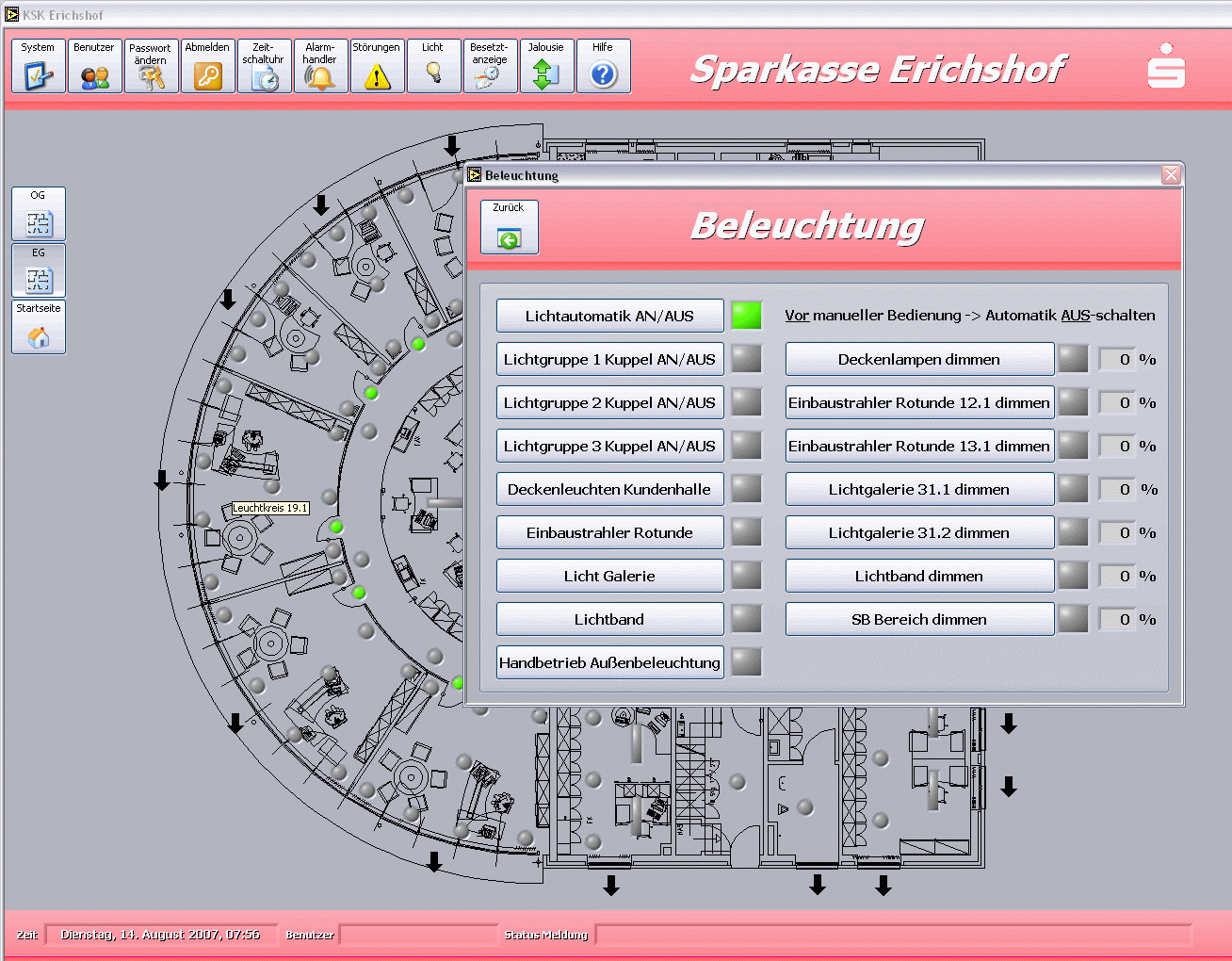Toggle Lichtgruppe 2 Kuppel AN/AUS
Image resolution: width=1232 pixels, height=961 pixels.
pyautogui.click(x=610, y=402)
